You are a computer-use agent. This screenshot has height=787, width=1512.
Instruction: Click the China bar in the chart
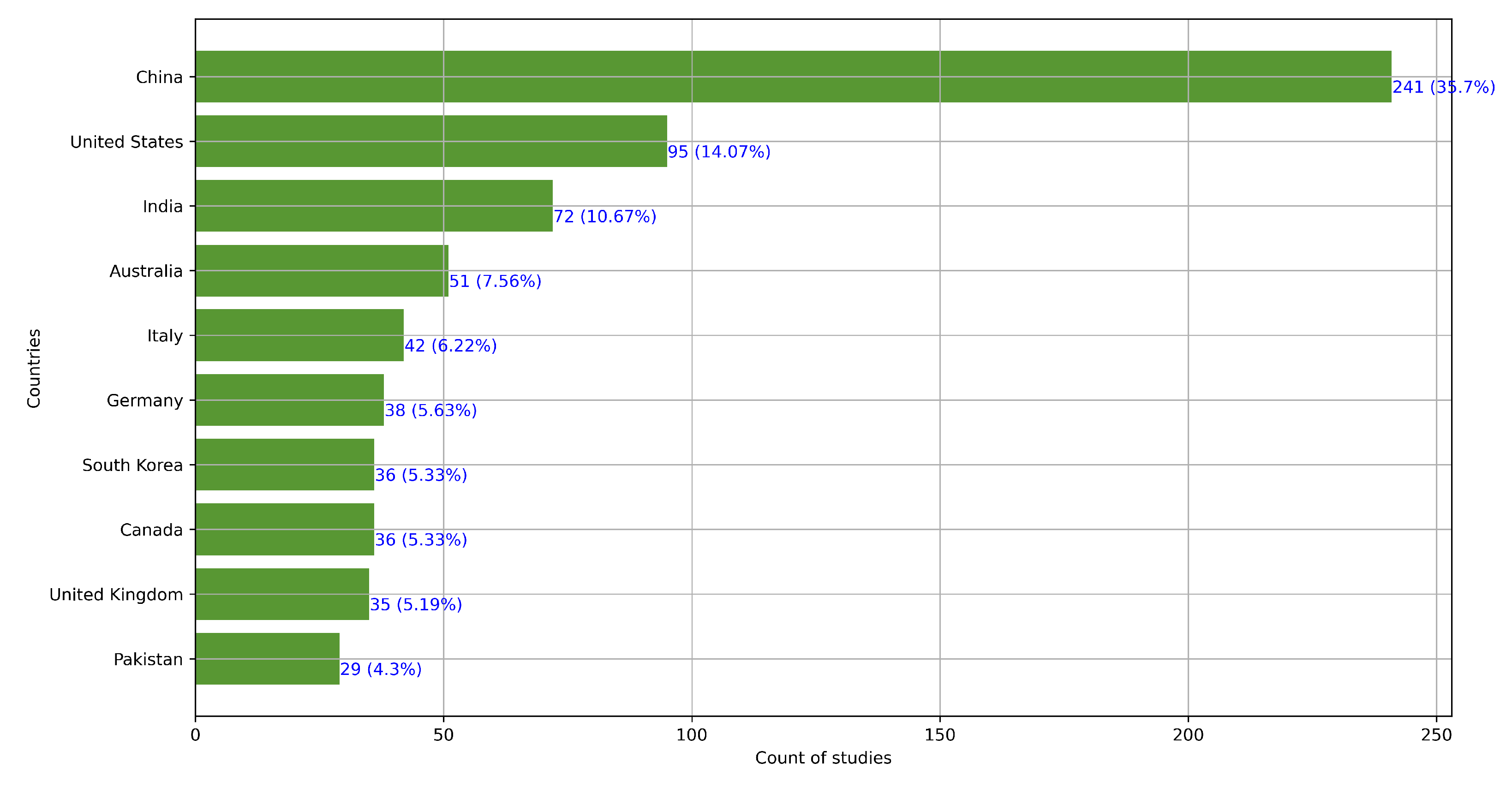[x=792, y=77]
